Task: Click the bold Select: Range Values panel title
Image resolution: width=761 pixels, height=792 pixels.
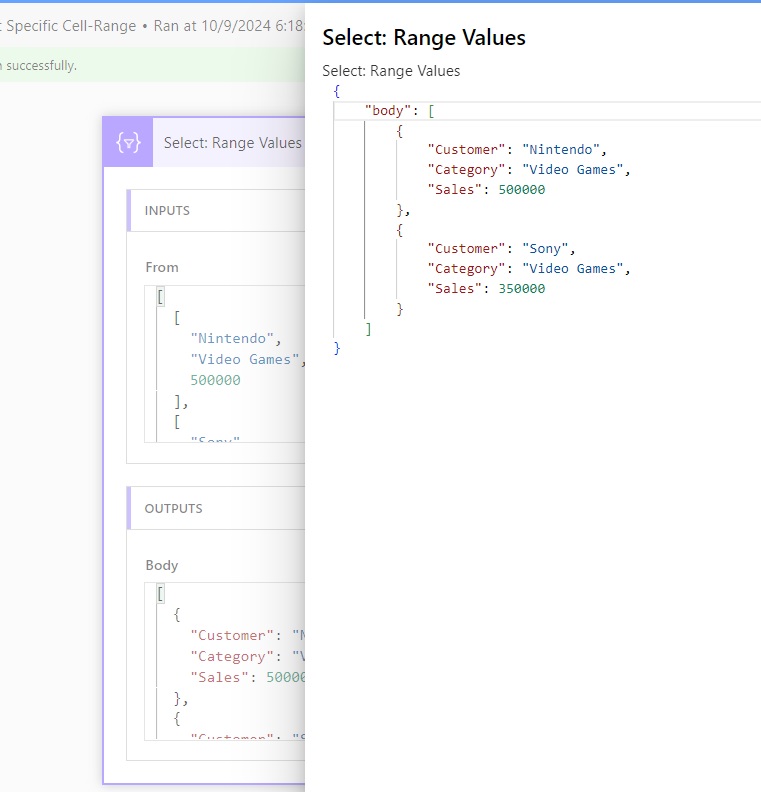Action: click(423, 38)
